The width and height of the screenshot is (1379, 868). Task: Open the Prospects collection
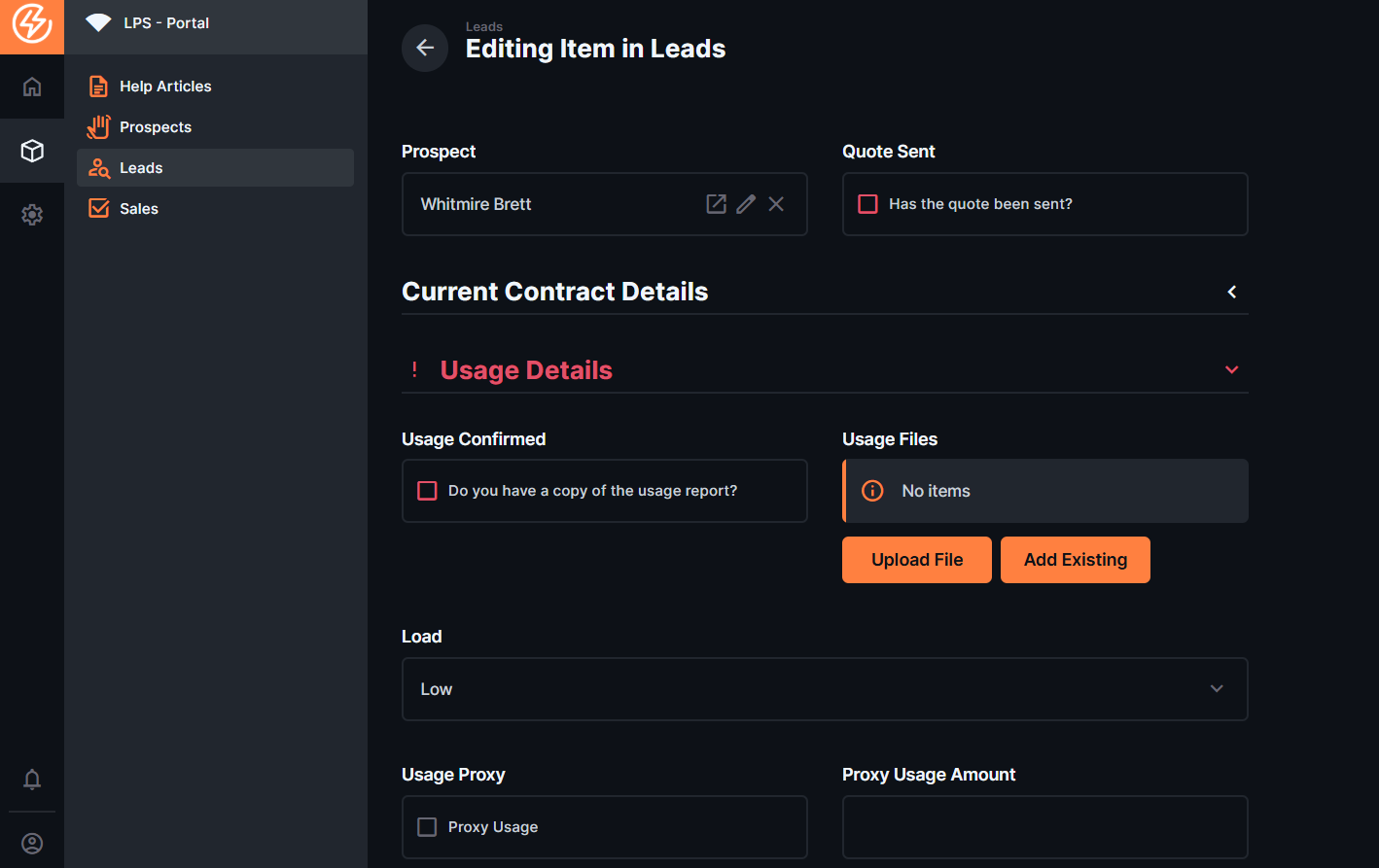point(156,127)
